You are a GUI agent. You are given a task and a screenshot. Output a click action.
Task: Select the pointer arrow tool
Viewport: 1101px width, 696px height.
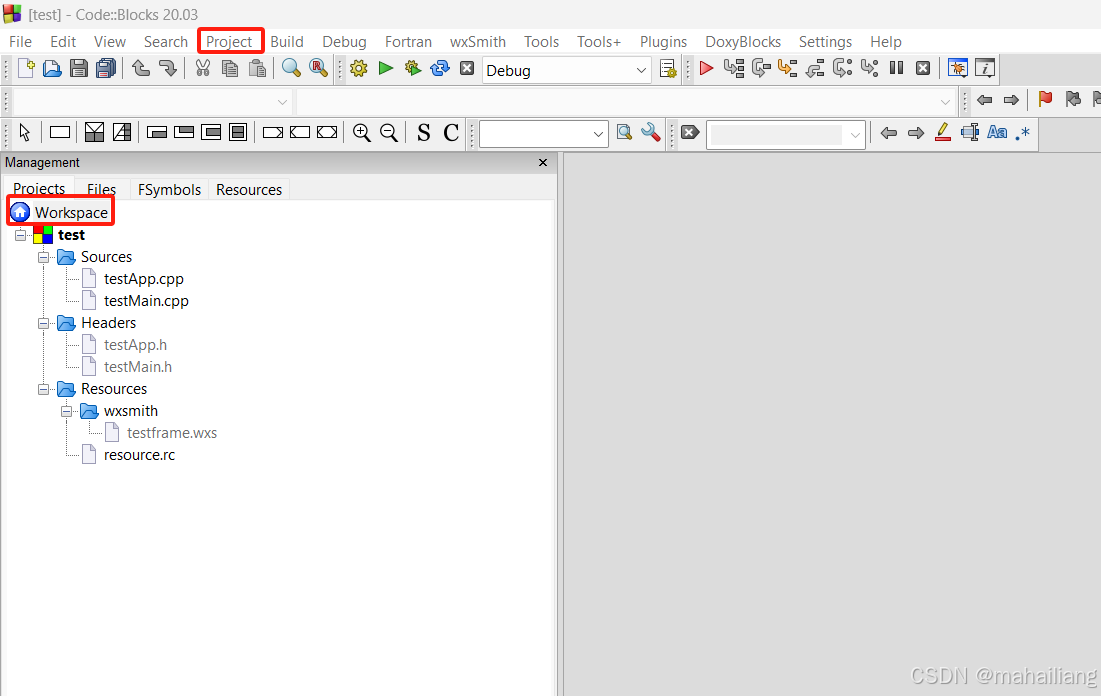click(25, 132)
